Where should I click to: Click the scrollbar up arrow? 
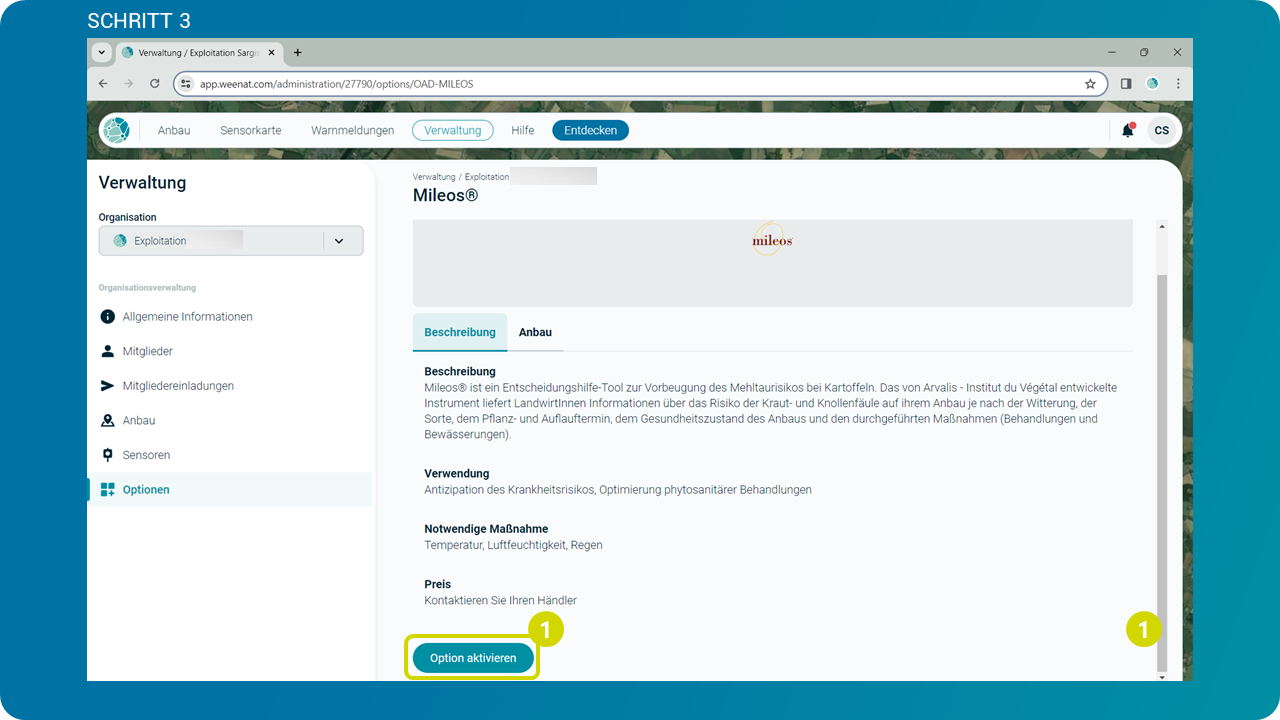point(1161,226)
